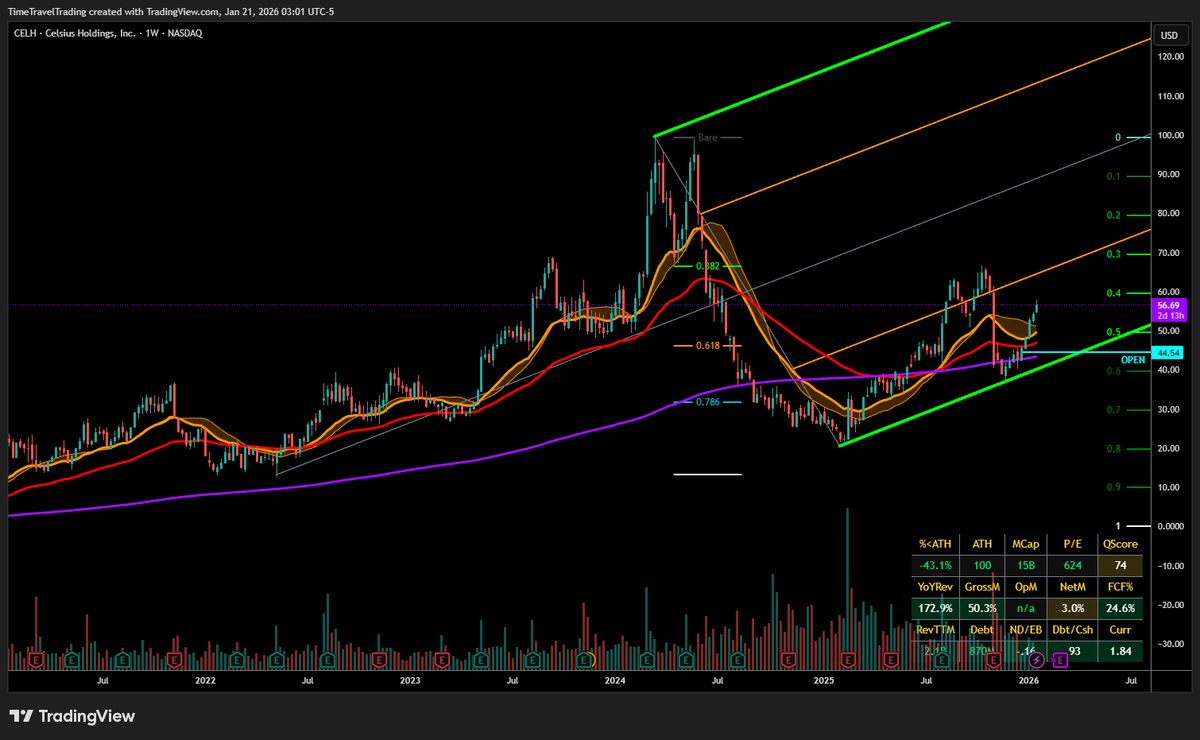Screen dimensions: 1200x740
Task: Click the OPEN line label
Action: 1133,360
